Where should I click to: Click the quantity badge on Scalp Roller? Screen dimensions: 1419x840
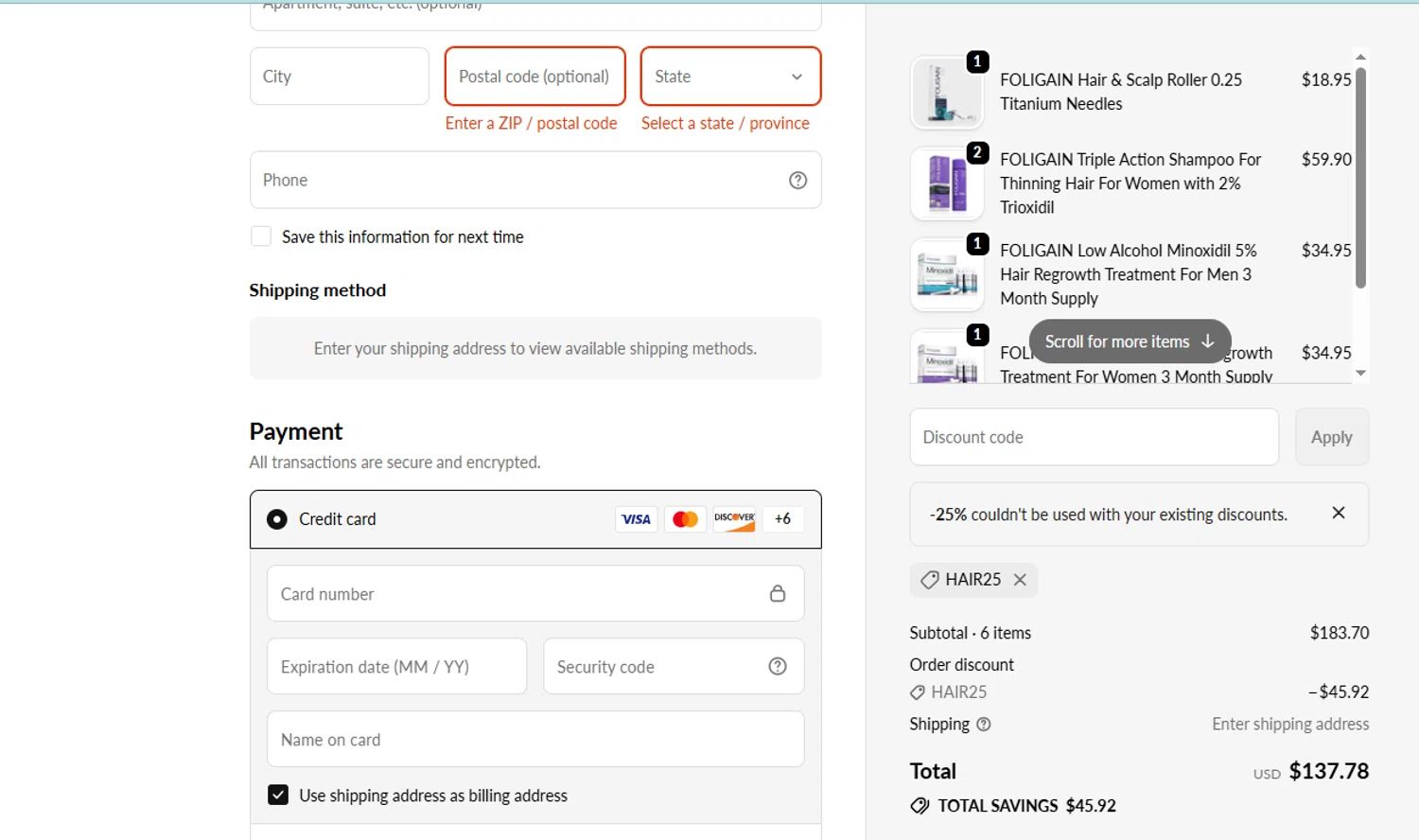pos(977,61)
